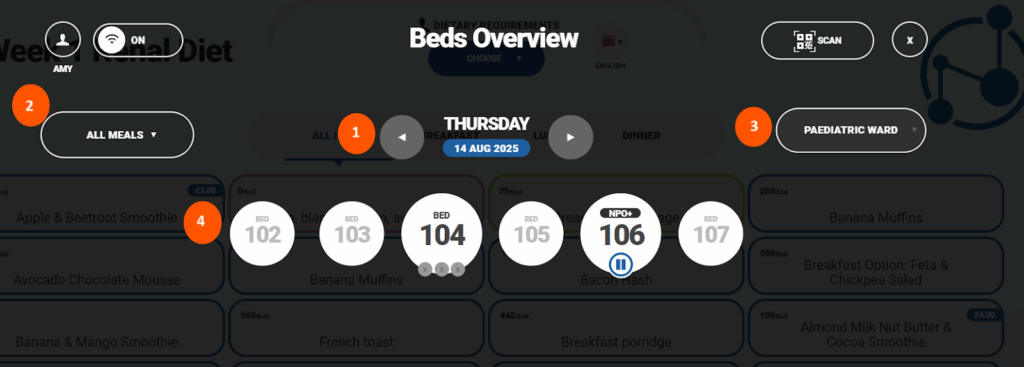Select bed 104
The image size is (1024, 367).
point(441,234)
